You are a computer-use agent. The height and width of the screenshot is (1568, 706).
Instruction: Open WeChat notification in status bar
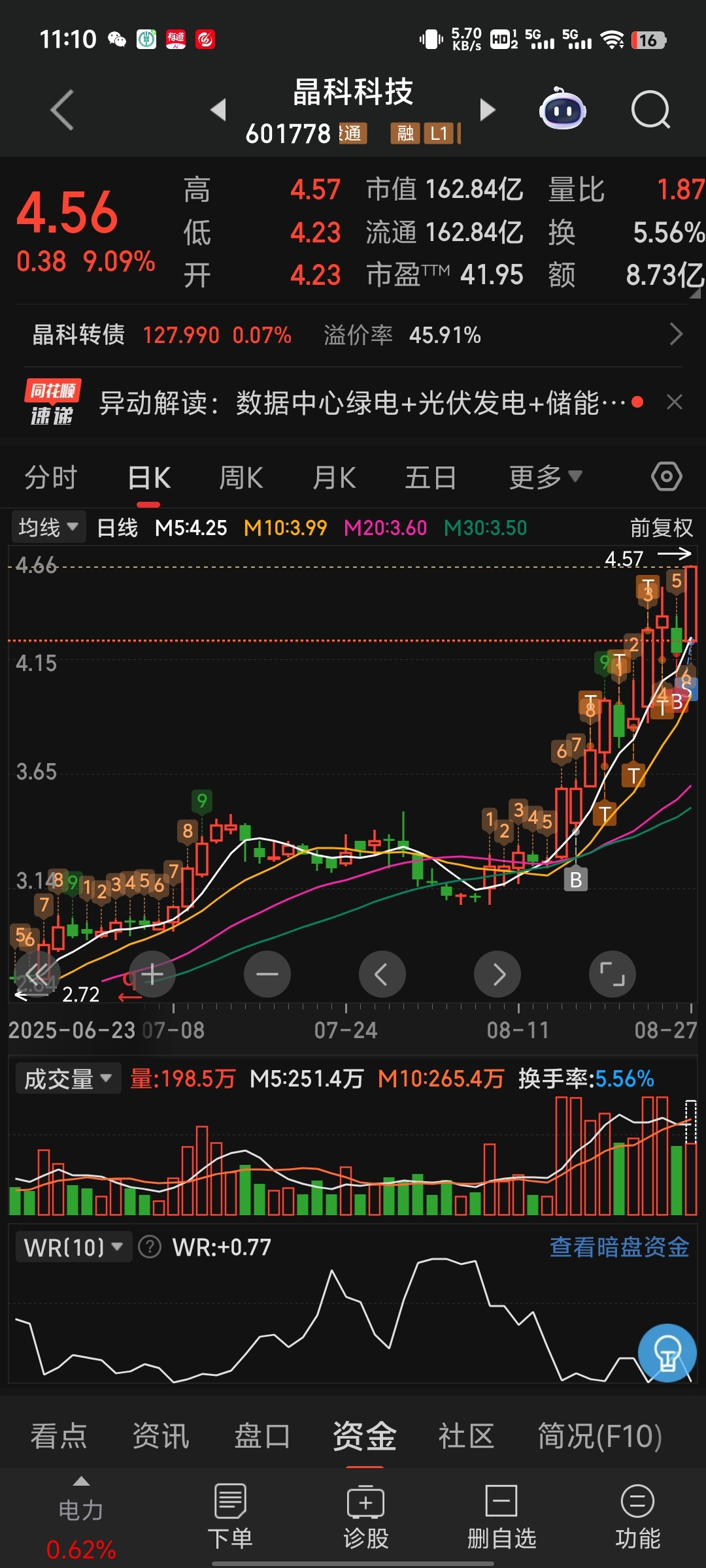tap(117, 40)
